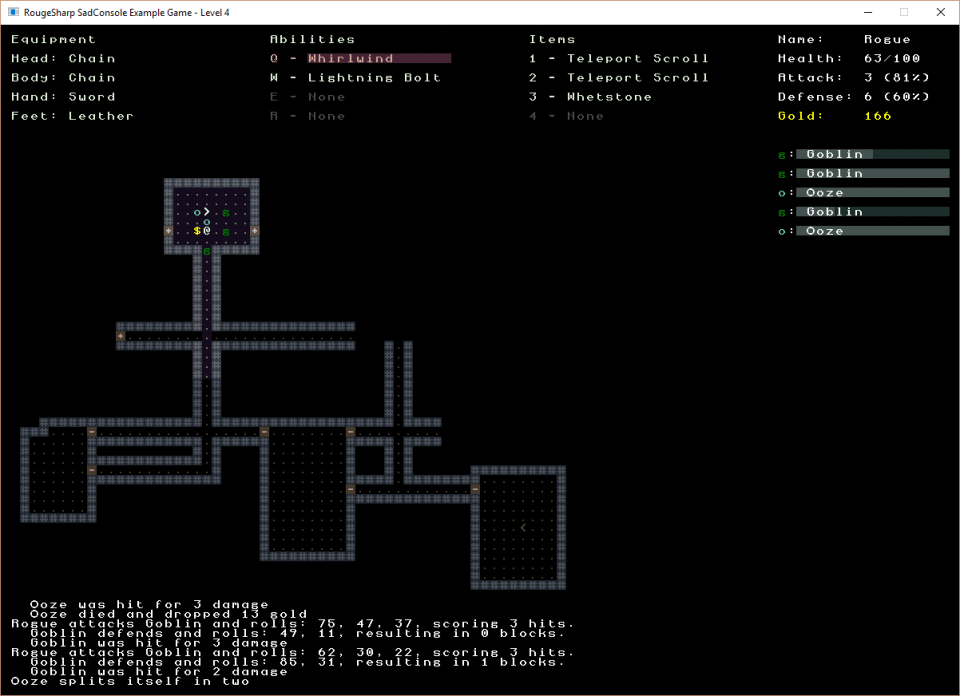Image resolution: width=960 pixels, height=696 pixels.
Task: Click the < stairs up glyph
Action: click(523, 527)
